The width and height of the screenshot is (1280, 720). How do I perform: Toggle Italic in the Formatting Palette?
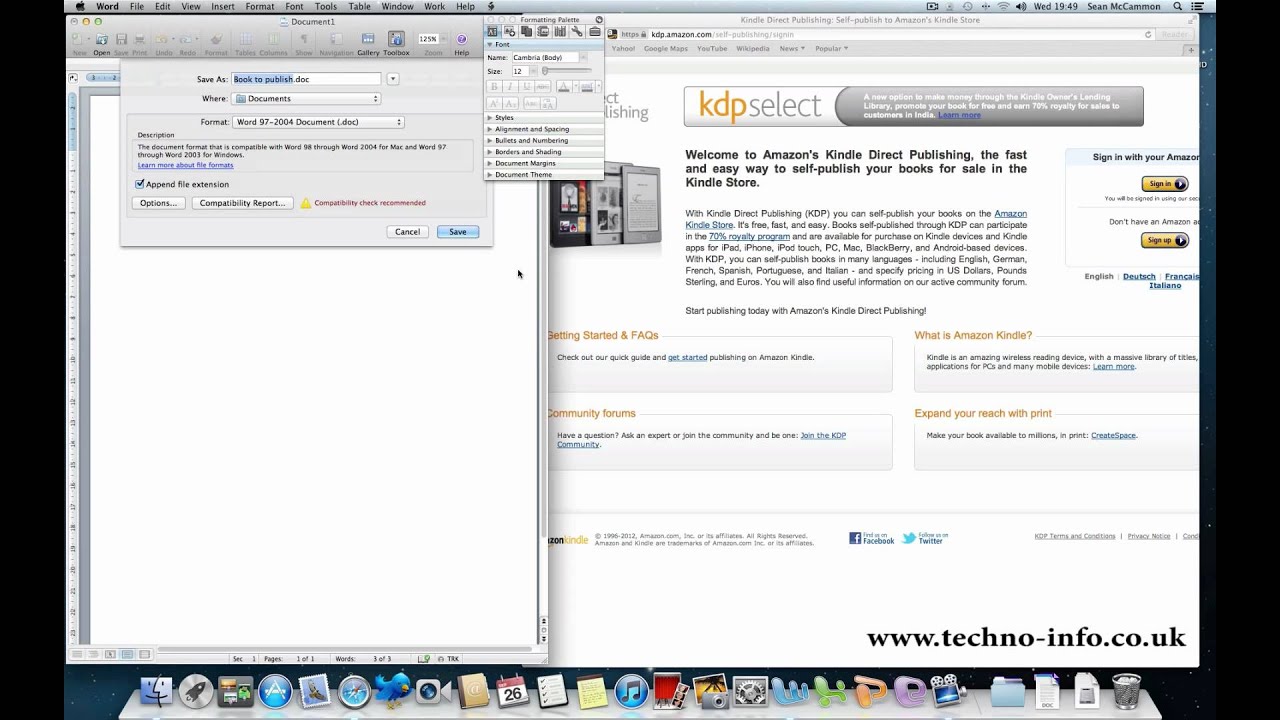click(510, 86)
